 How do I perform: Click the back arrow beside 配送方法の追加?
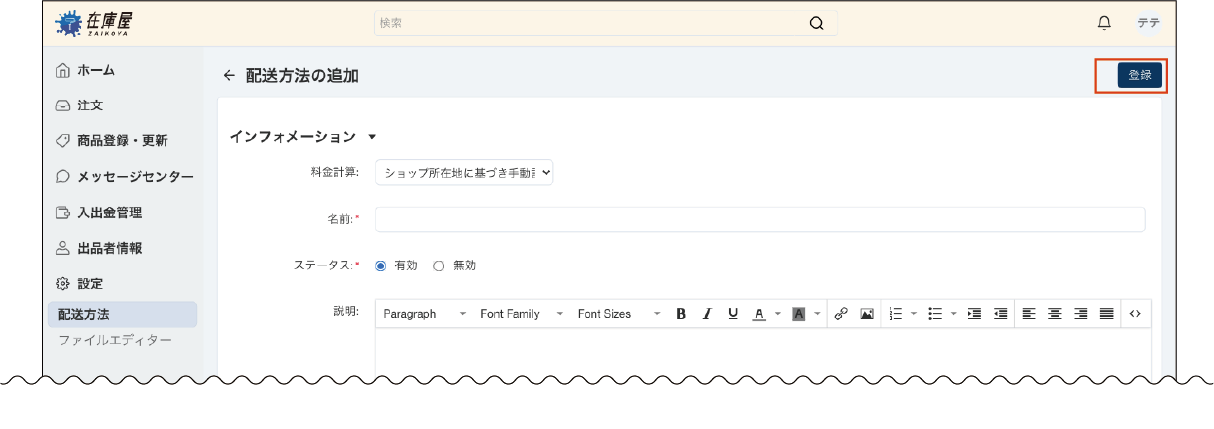coord(229,76)
